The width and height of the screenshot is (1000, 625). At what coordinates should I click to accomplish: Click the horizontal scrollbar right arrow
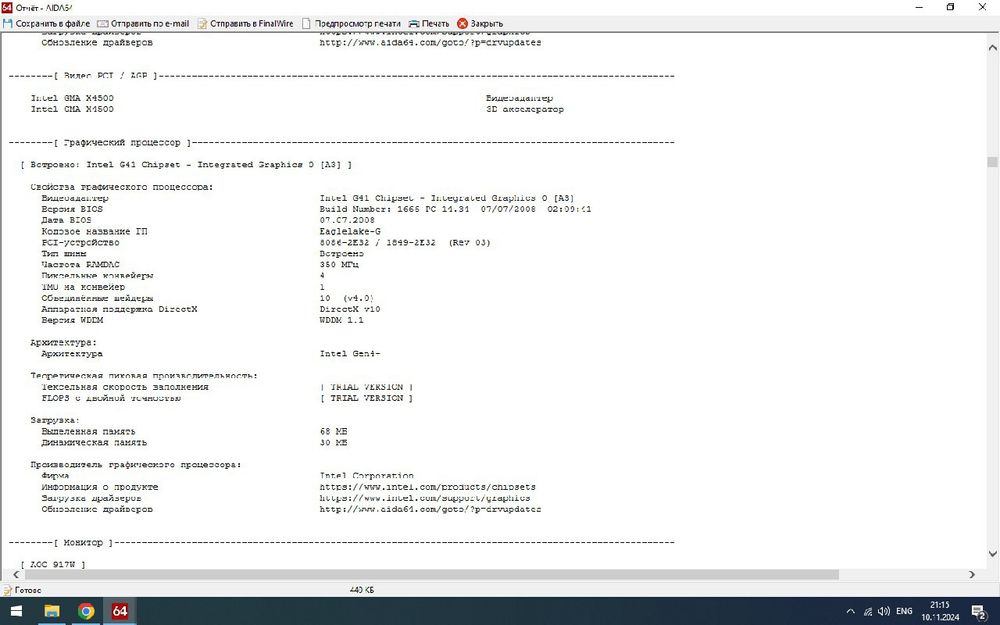(x=973, y=574)
